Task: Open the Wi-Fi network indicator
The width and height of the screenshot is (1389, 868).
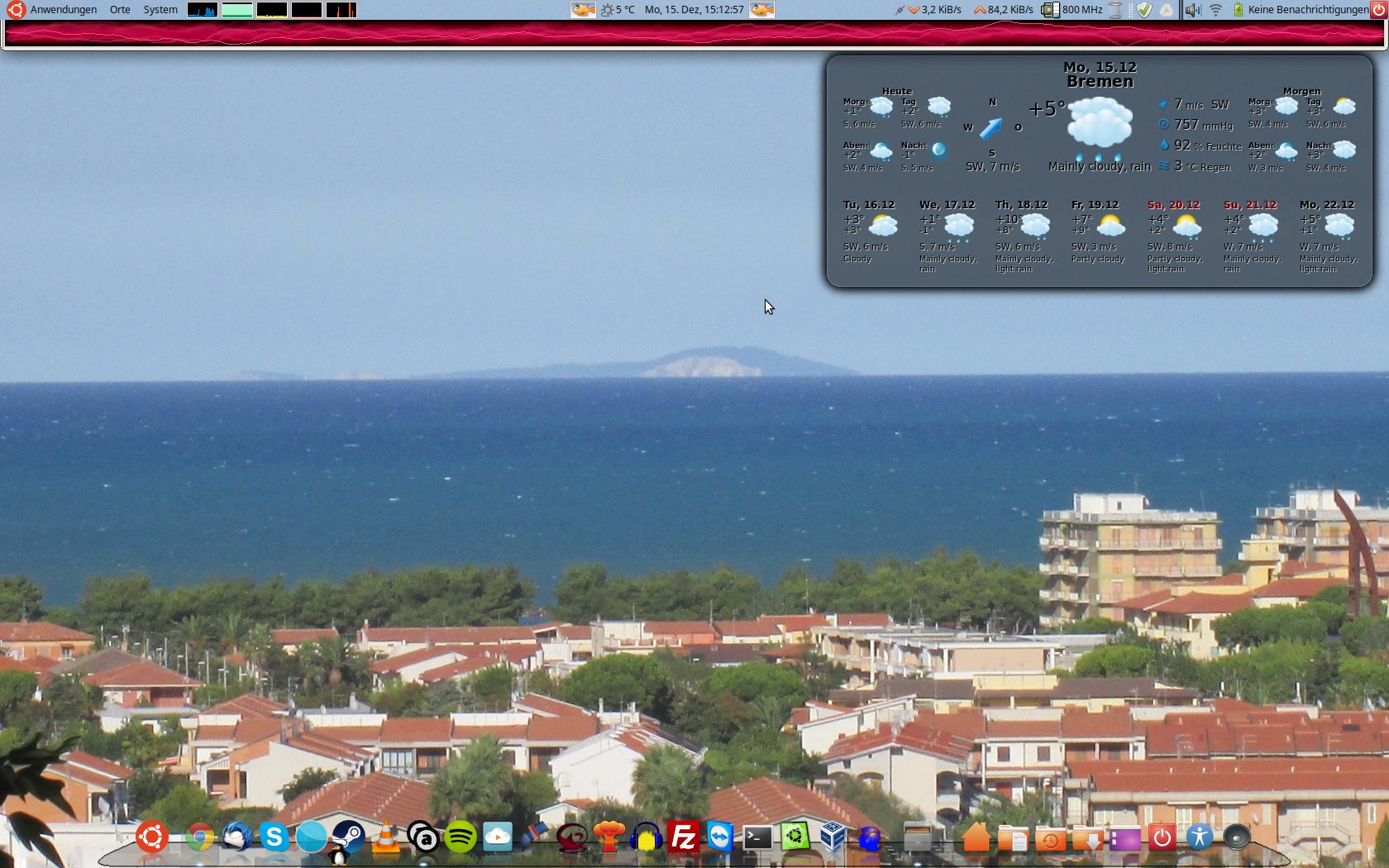Action: [x=1215, y=10]
